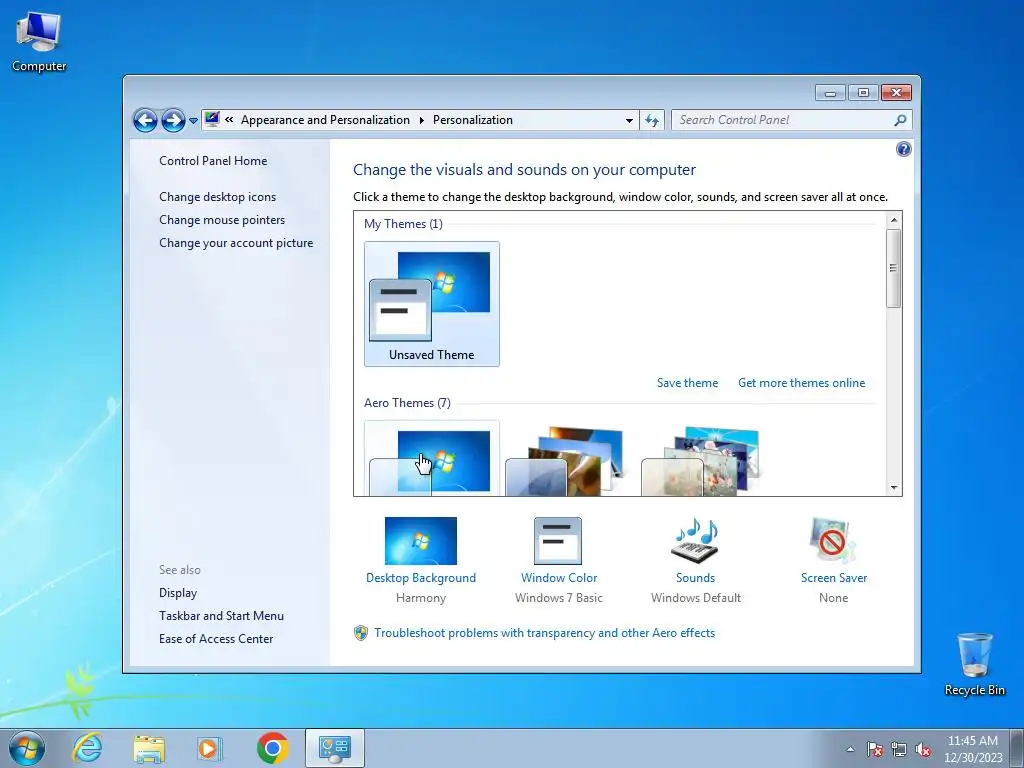
Task: Open the clock showing 11:45 AM
Action: tap(972, 749)
